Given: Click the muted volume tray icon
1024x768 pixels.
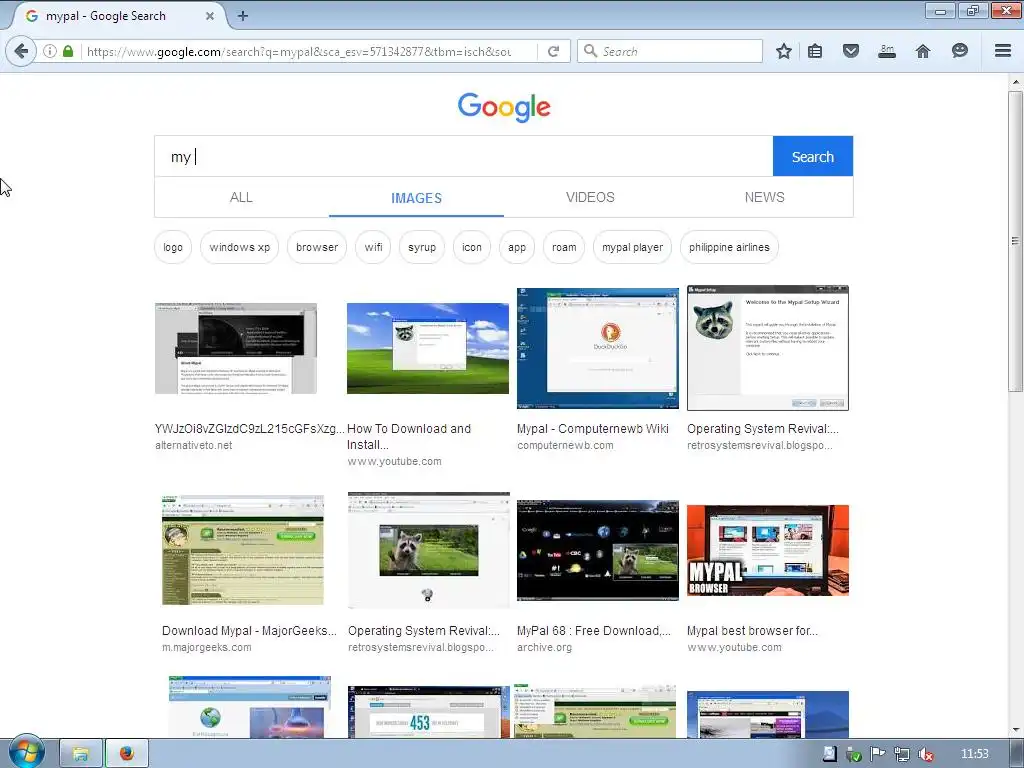Looking at the screenshot, I should (x=925, y=754).
